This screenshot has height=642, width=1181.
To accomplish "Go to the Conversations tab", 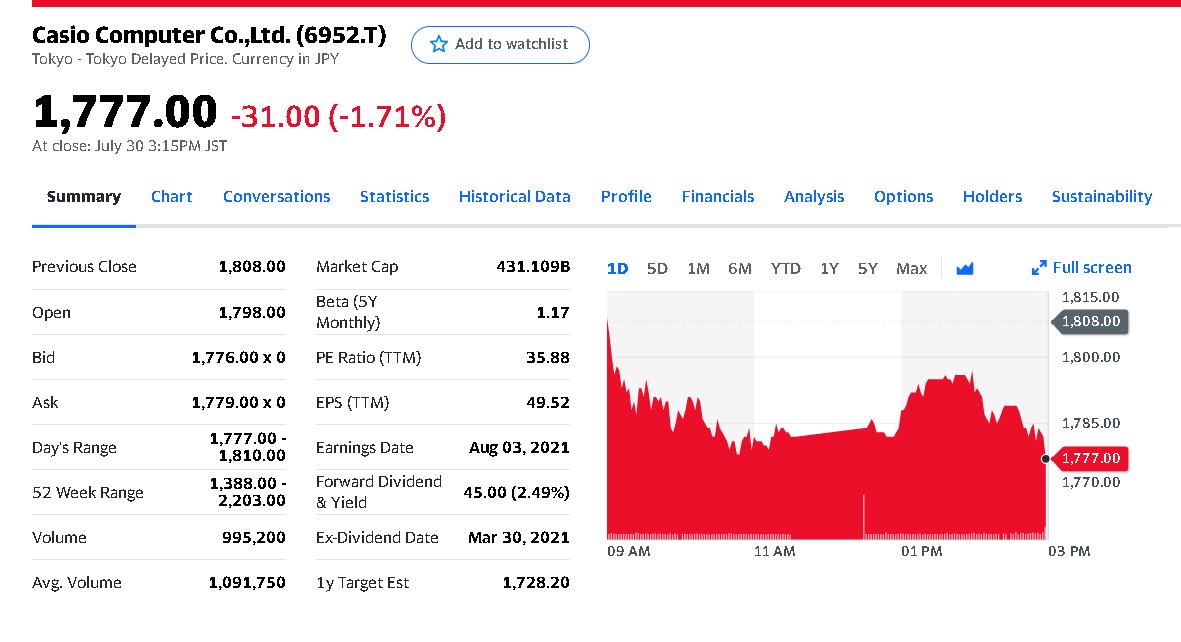I will coord(276,197).
